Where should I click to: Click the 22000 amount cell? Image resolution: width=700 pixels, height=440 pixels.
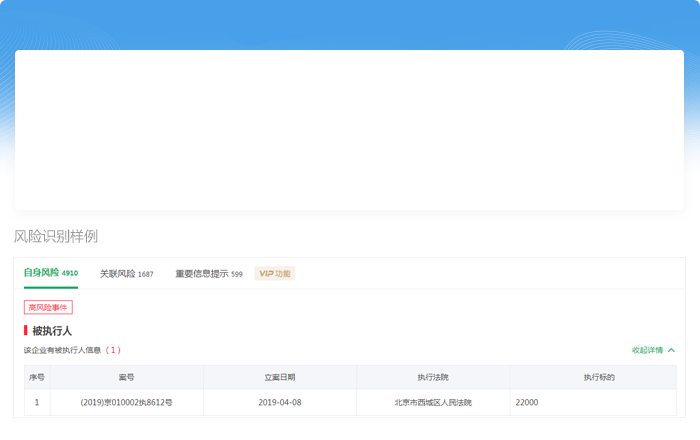coord(527,402)
